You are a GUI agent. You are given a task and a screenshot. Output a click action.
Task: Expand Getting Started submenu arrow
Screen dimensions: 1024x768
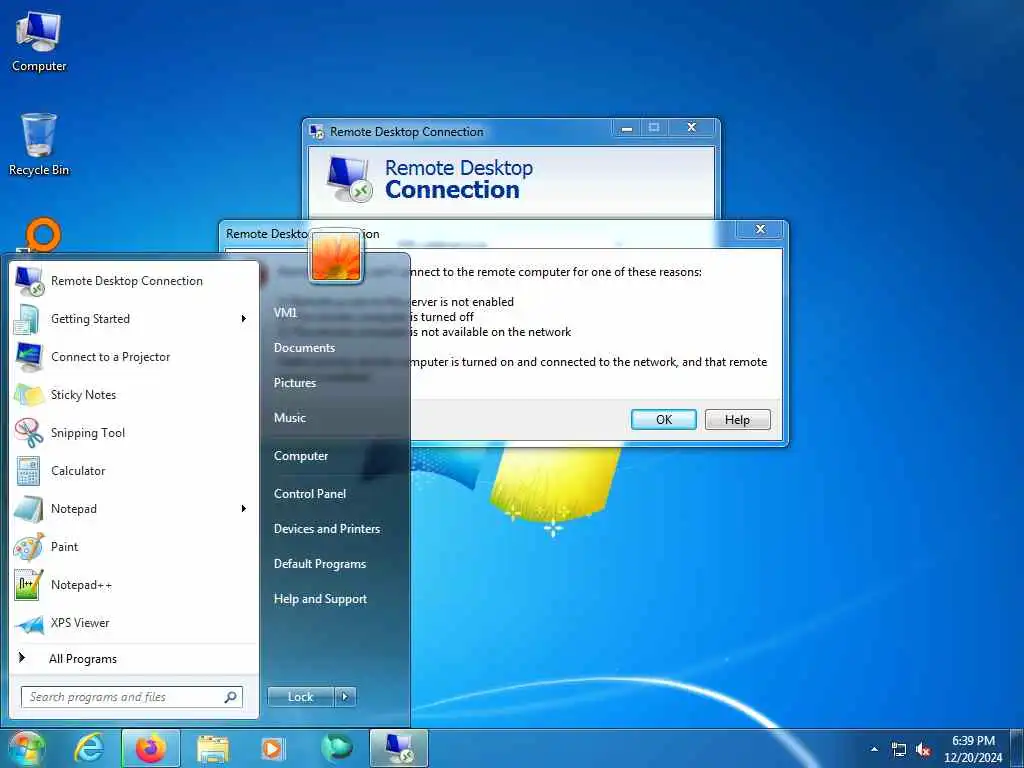pyautogui.click(x=244, y=319)
